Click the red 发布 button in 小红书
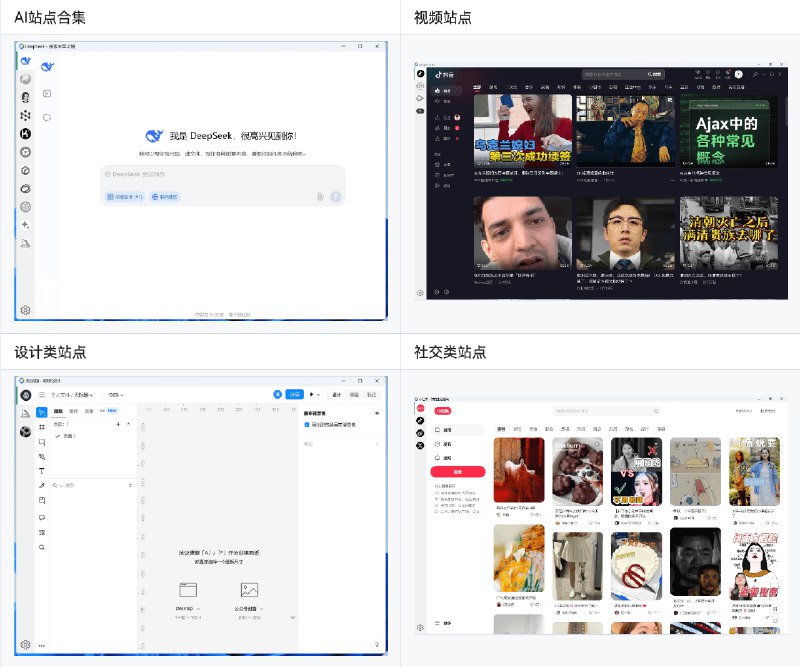The height and width of the screenshot is (667, 800). point(458,469)
